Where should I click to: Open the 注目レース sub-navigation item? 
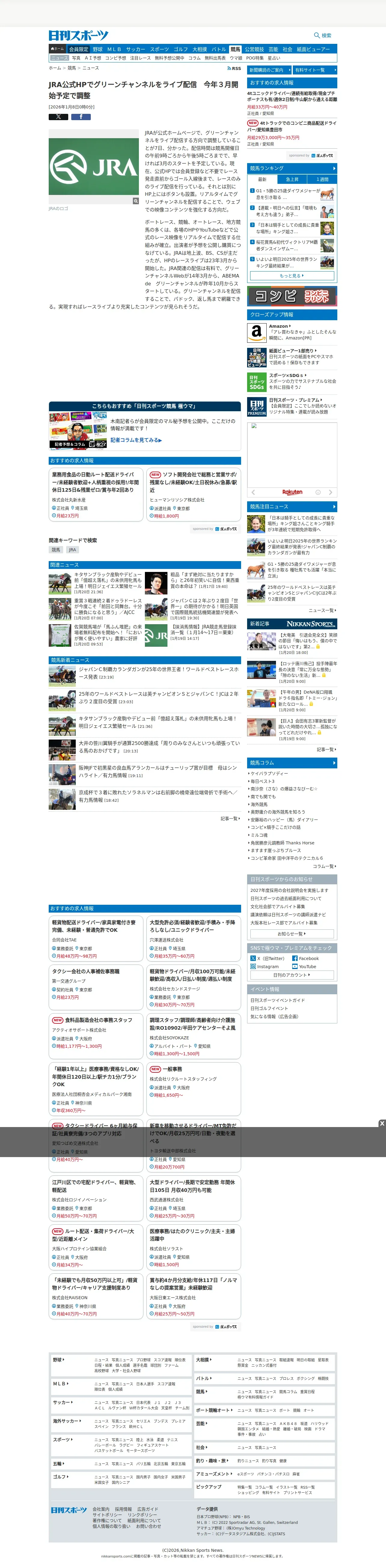point(140,58)
